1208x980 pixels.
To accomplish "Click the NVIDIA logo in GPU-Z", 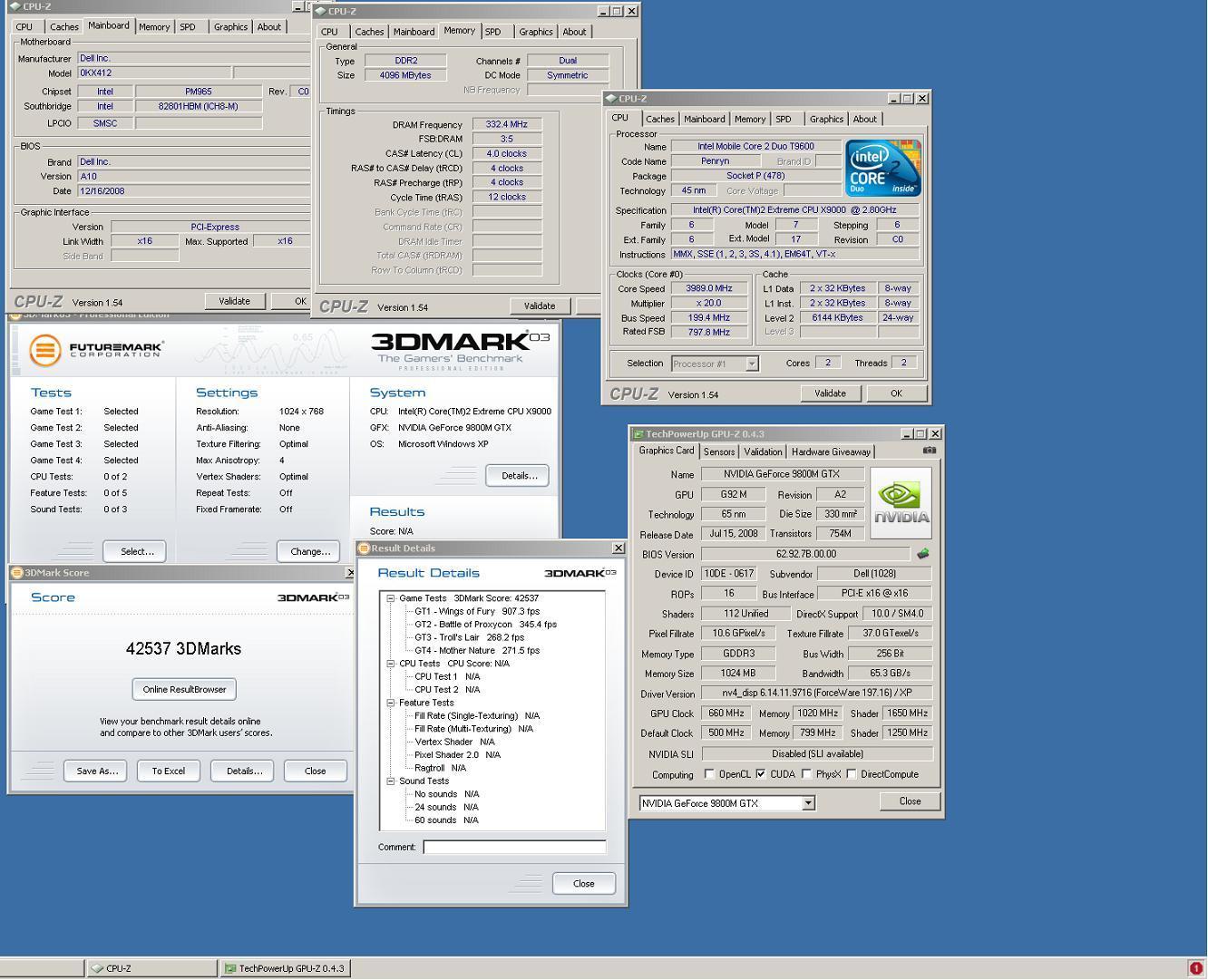I will click(x=901, y=503).
